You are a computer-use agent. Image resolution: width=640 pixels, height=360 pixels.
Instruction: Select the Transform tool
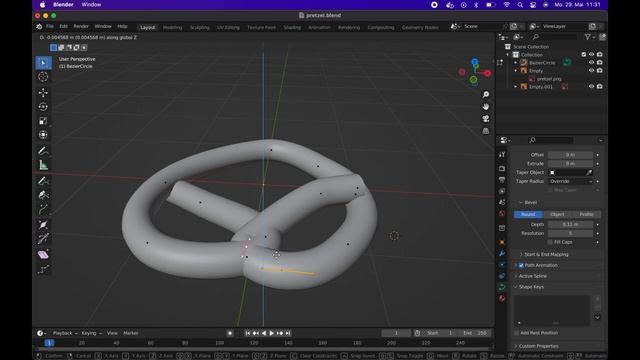click(x=43, y=135)
